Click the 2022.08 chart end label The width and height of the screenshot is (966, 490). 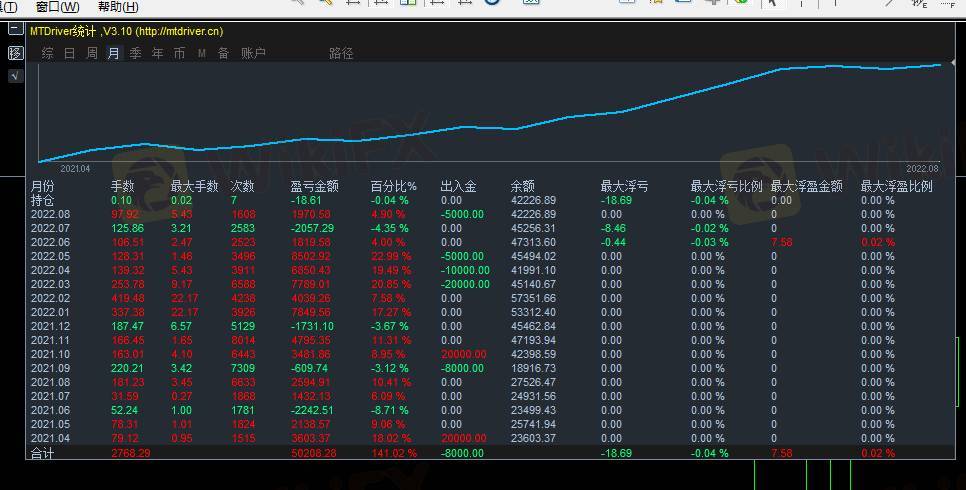922,168
